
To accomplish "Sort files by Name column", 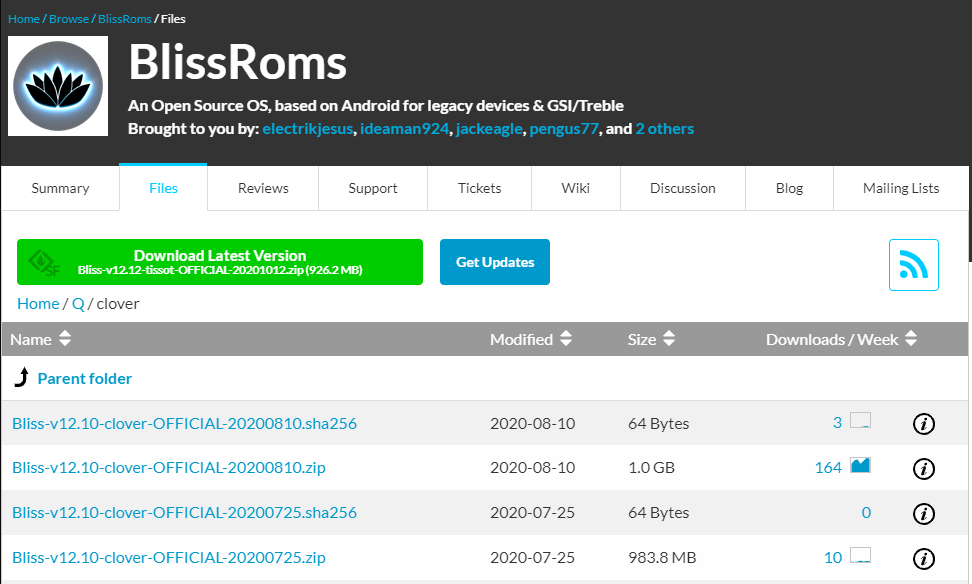I will (40, 339).
